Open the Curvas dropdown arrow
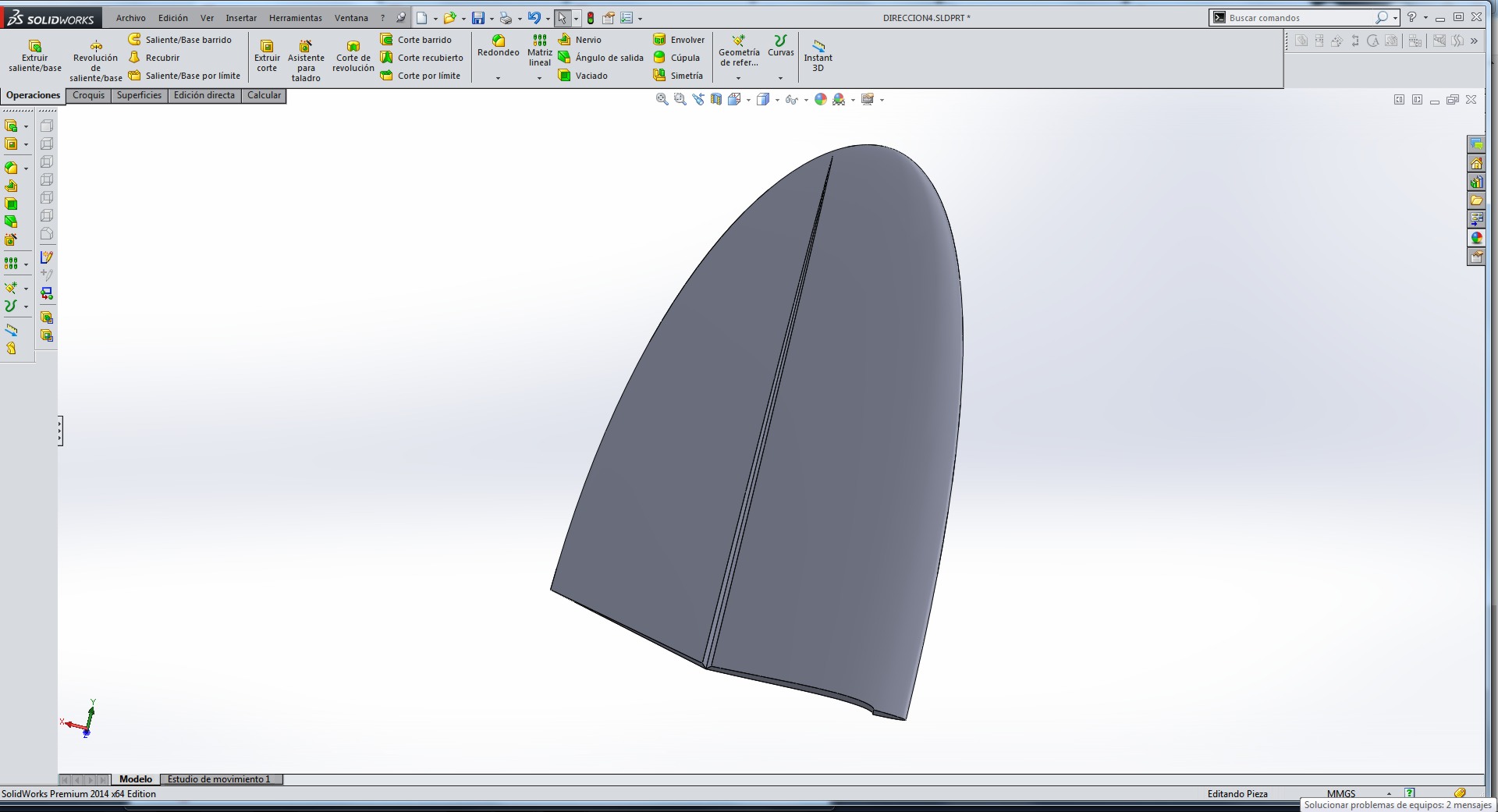The image size is (1498, 812). pos(780,78)
